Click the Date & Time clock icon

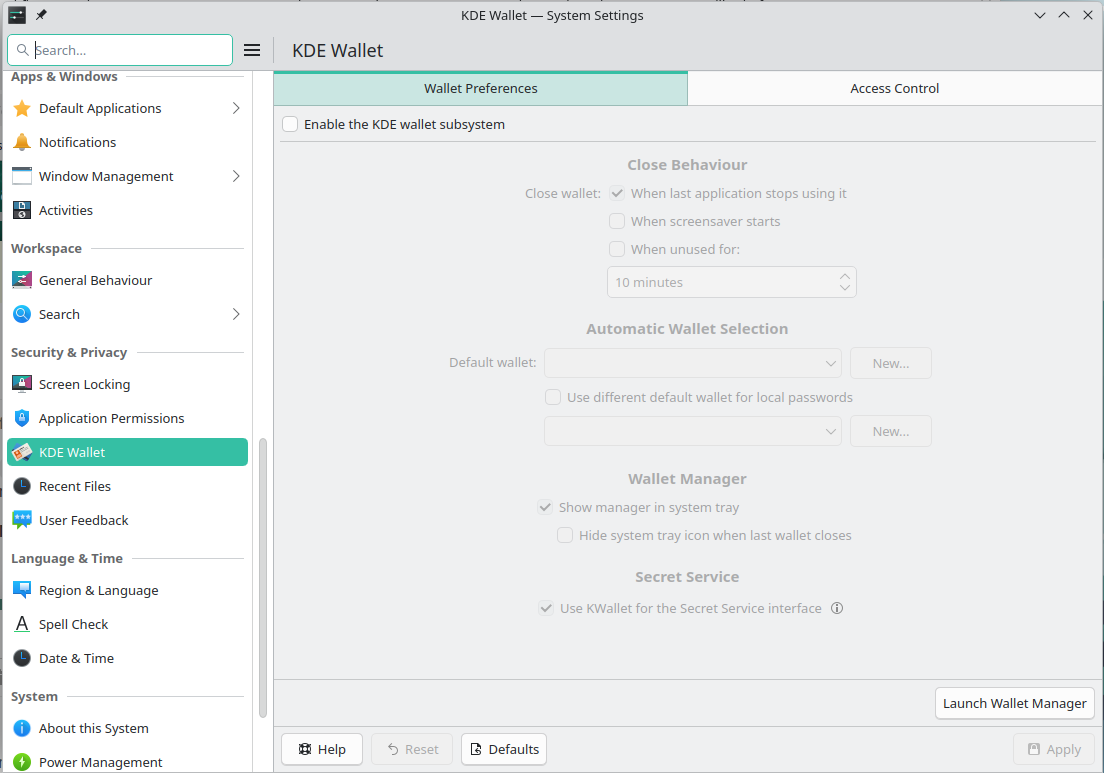pos(22,658)
